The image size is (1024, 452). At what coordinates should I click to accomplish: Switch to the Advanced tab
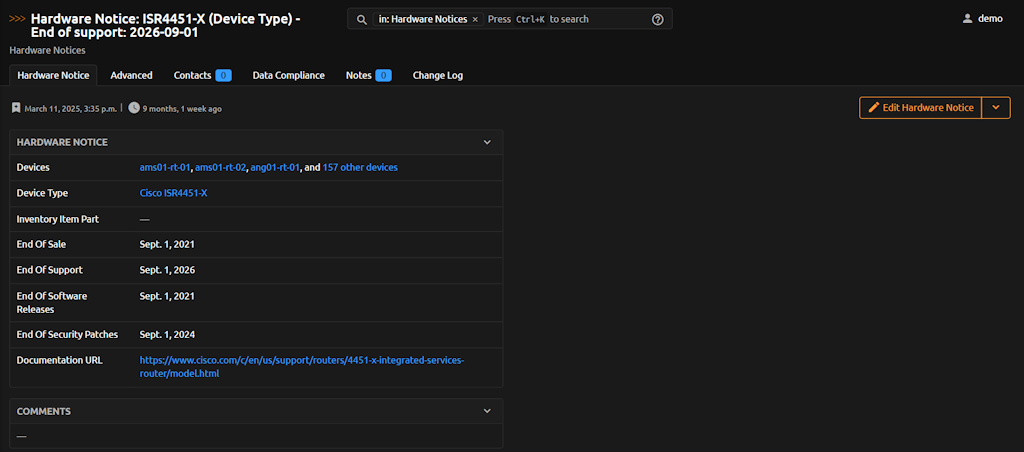[x=131, y=75]
